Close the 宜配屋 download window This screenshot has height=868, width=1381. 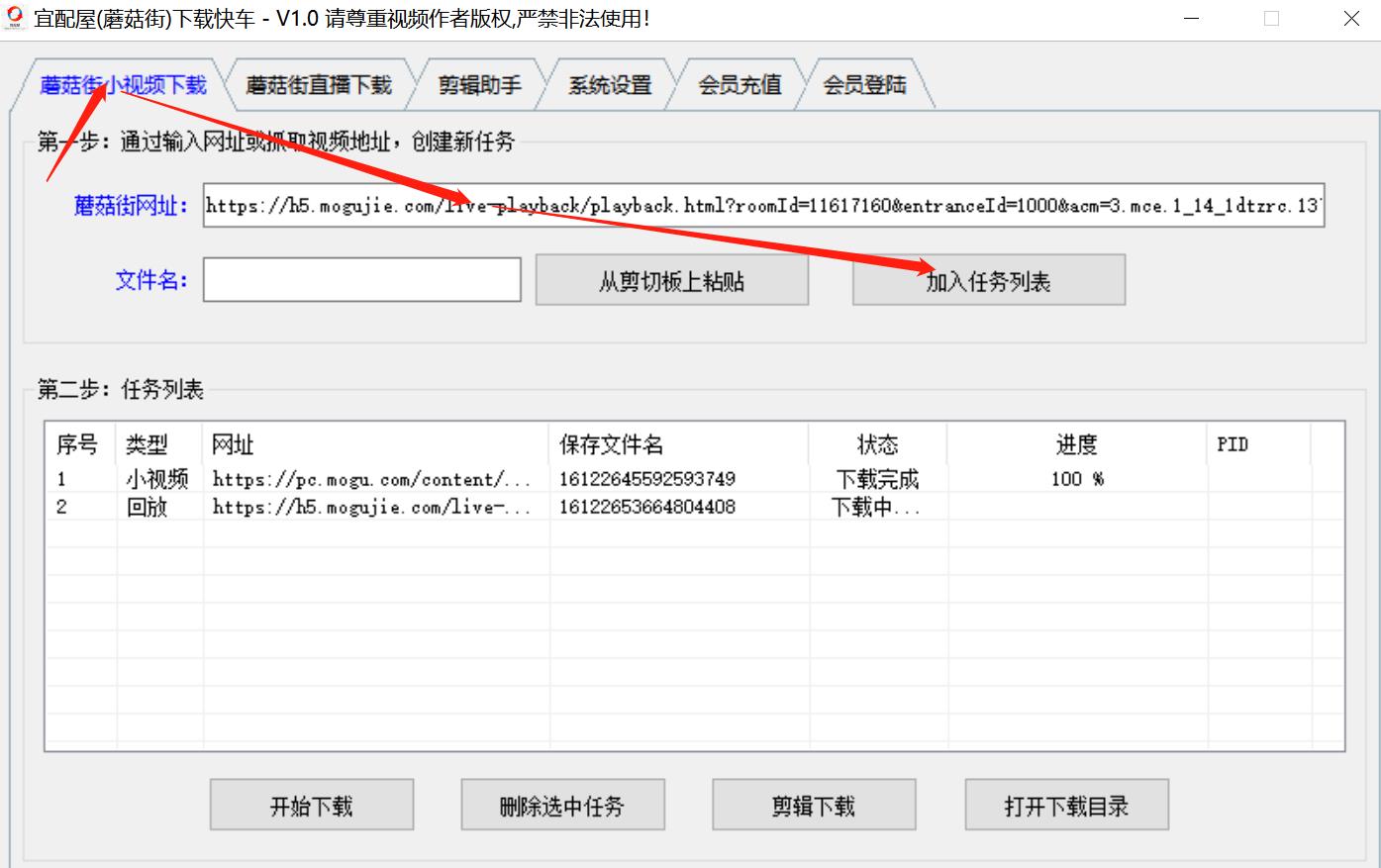(x=1350, y=19)
